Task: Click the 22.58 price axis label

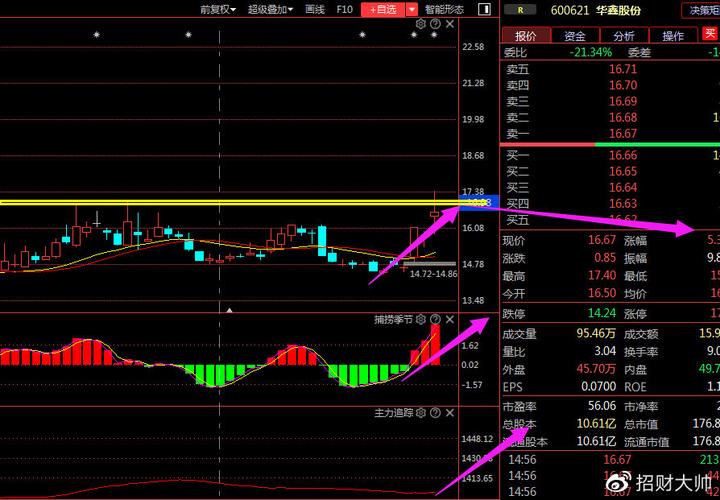Action: (473, 47)
